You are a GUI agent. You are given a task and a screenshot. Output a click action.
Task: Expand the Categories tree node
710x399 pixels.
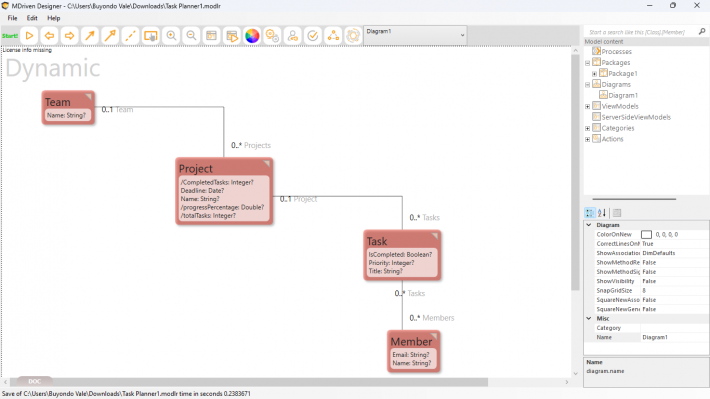tap(588, 128)
